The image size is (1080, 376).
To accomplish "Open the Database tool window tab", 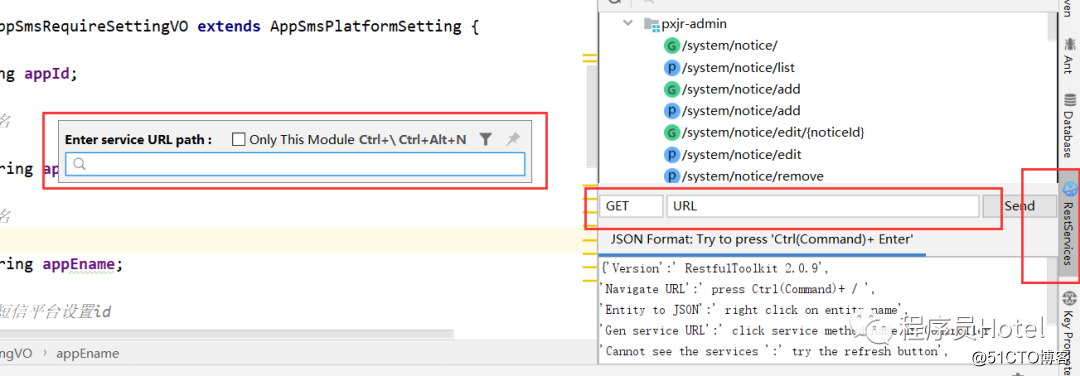I will tap(1069, 125).
